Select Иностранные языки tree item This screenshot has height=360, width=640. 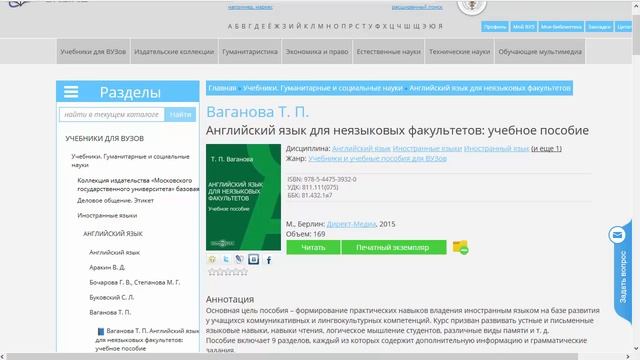pyautogui.click(x=107, y=216)
